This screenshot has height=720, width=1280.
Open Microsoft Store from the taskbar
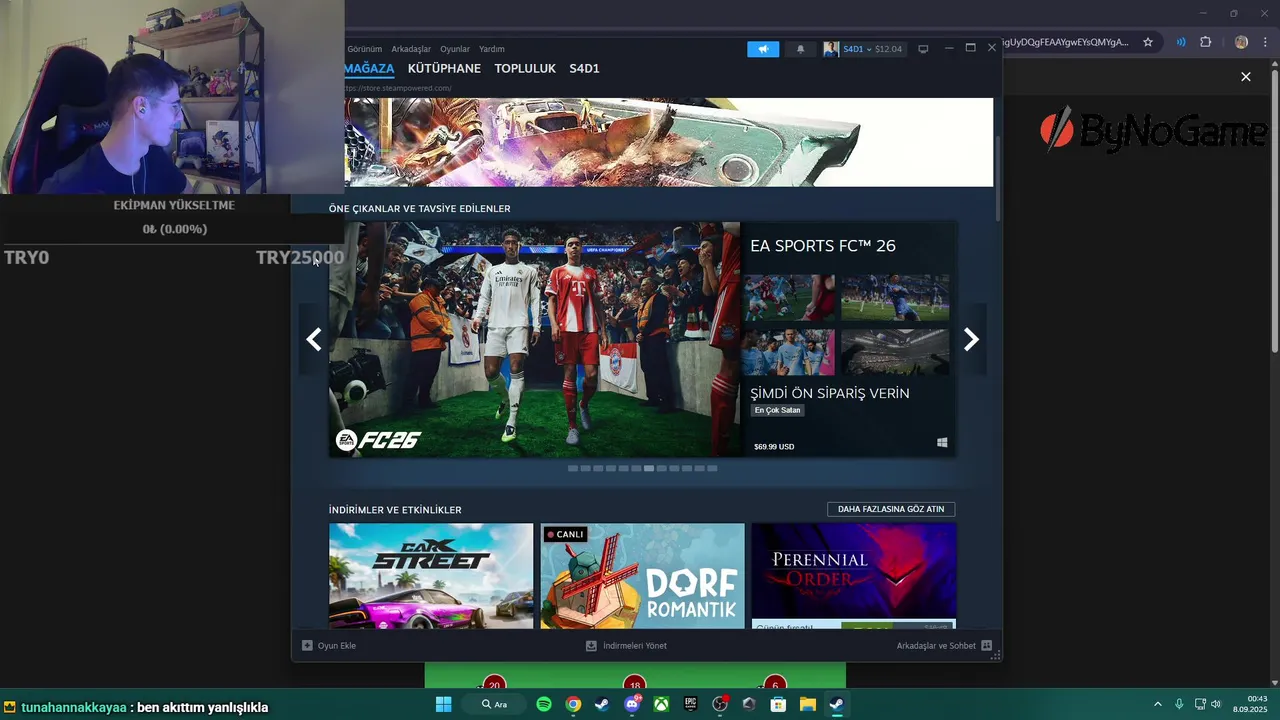778,704
